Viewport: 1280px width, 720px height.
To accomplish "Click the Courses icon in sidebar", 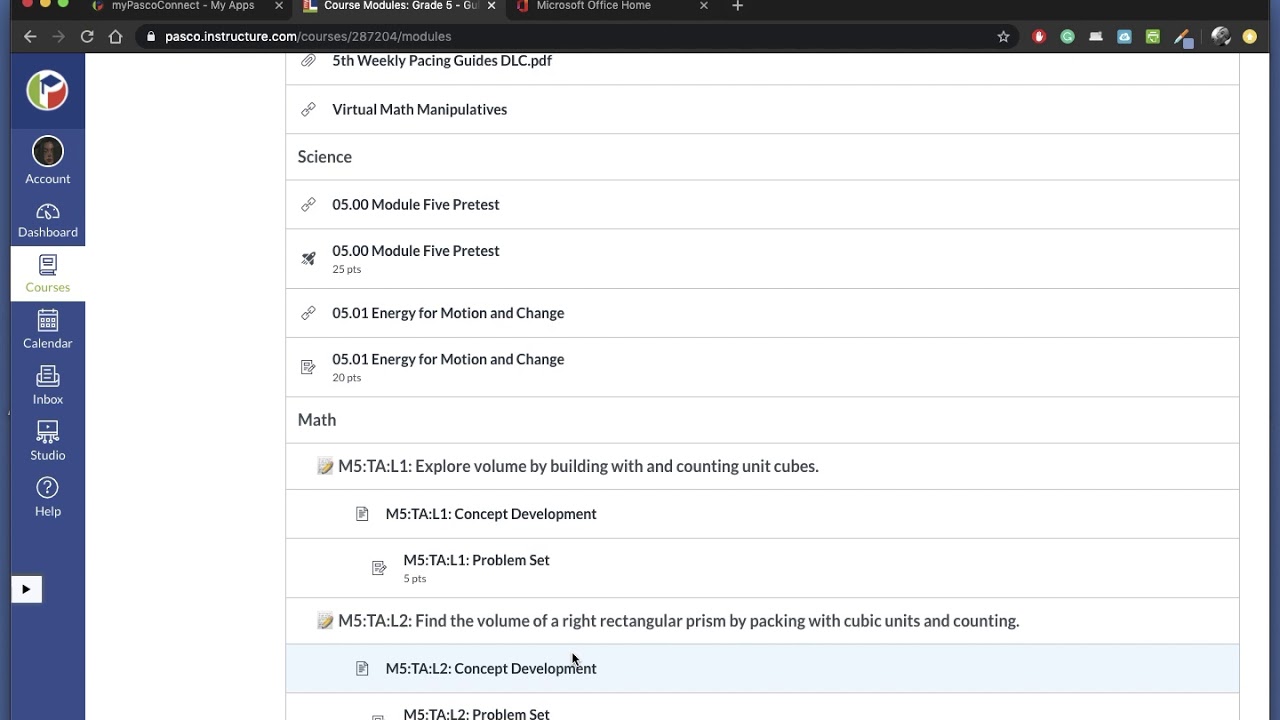I will [47, 274].
